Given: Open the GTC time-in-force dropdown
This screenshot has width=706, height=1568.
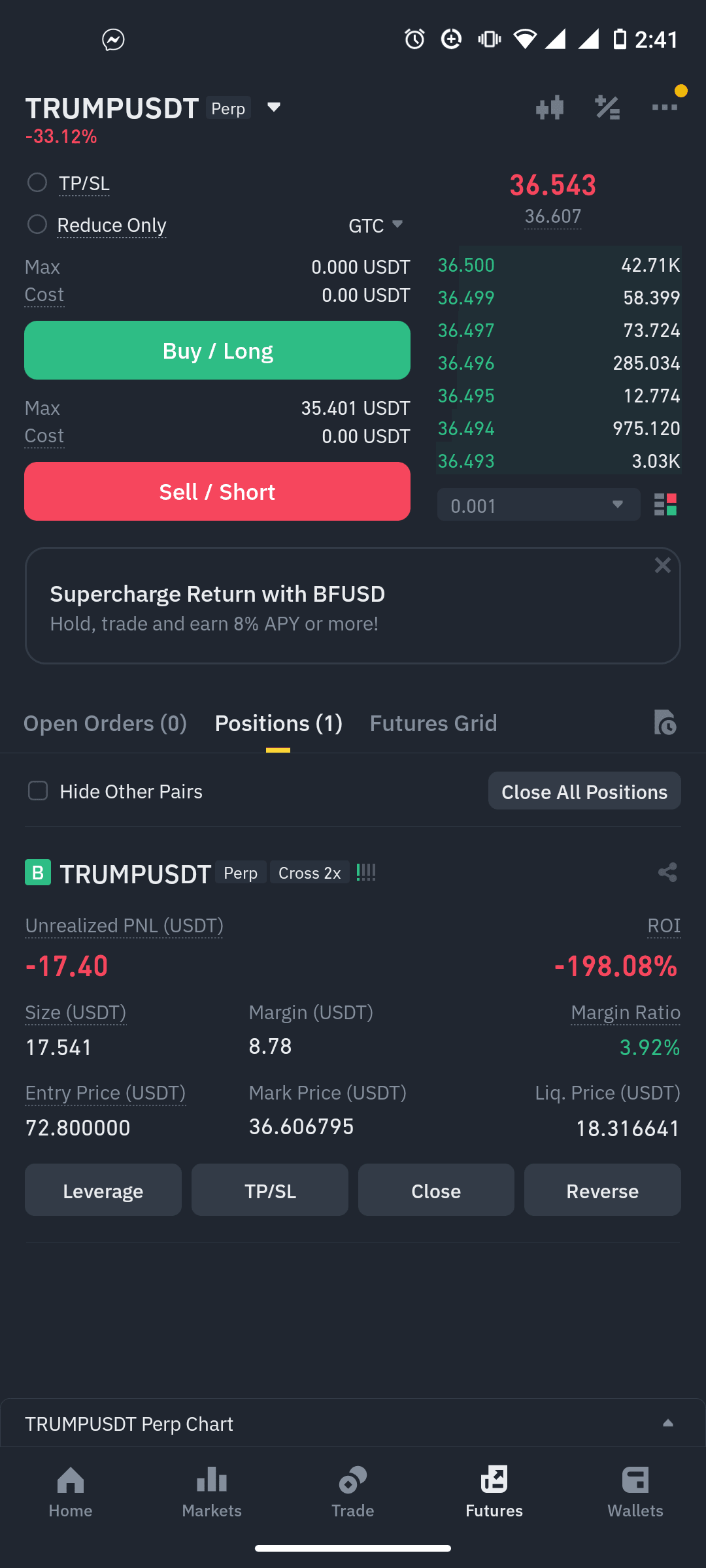Looking at the screenshot, I should tap(375, 225).
